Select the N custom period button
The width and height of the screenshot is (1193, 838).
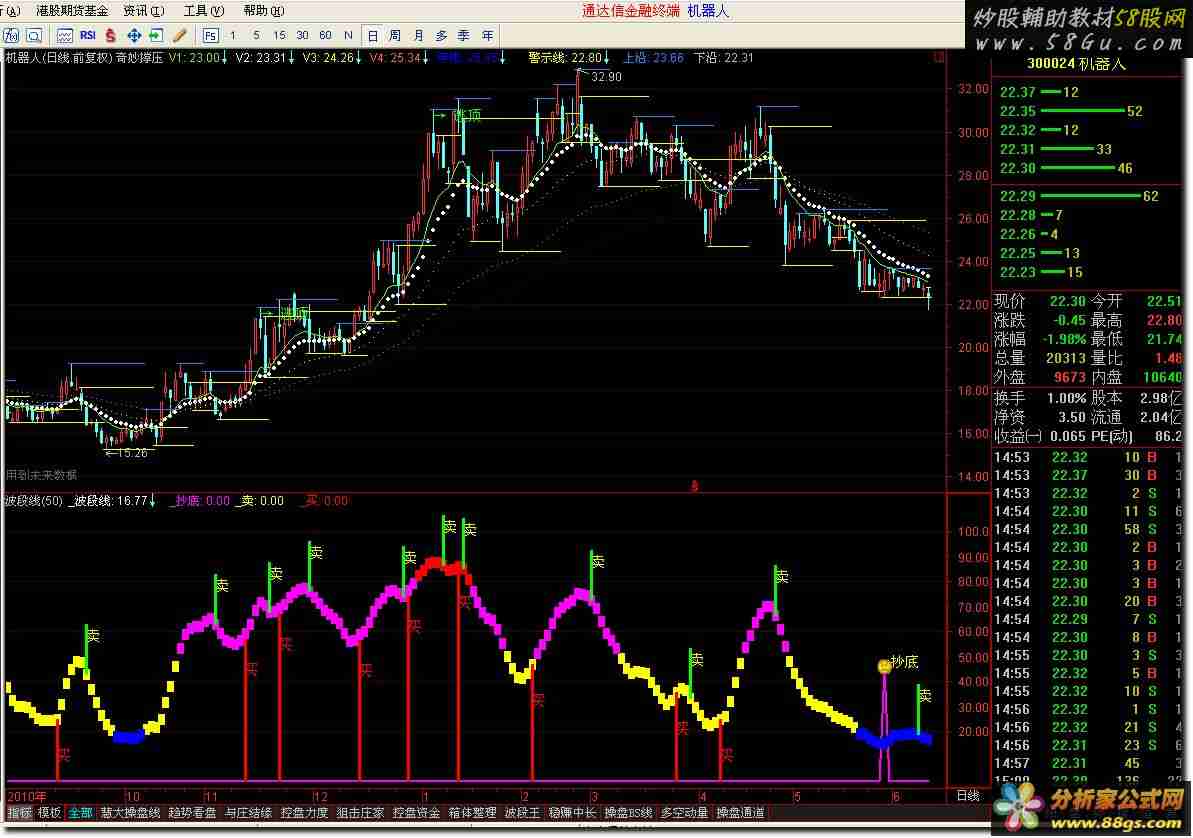tap(348, 35)
